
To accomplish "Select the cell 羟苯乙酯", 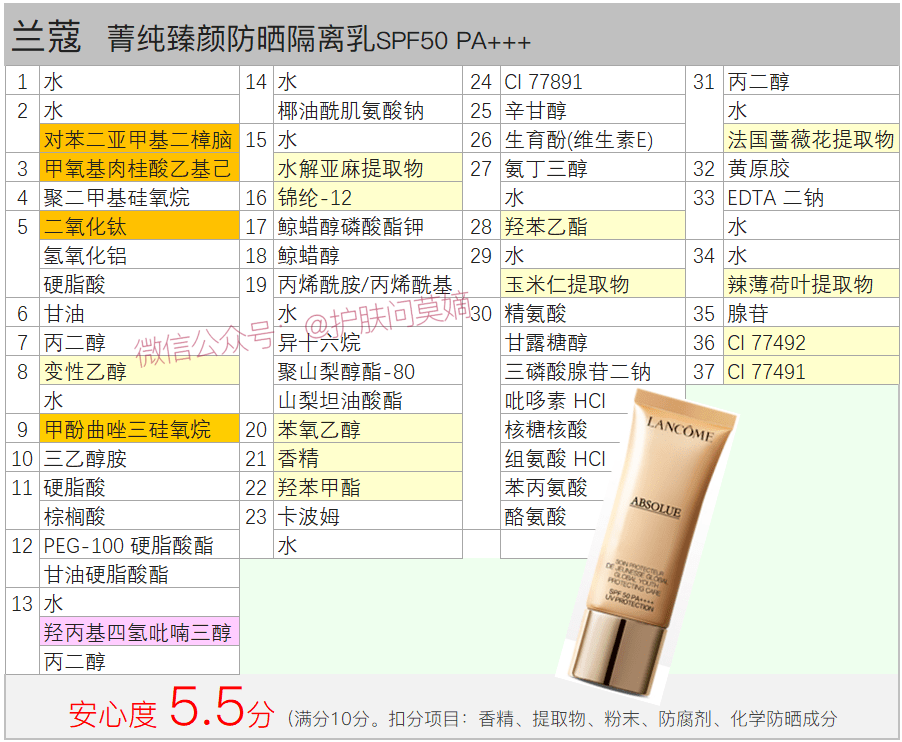I will (x=593, y=225).
